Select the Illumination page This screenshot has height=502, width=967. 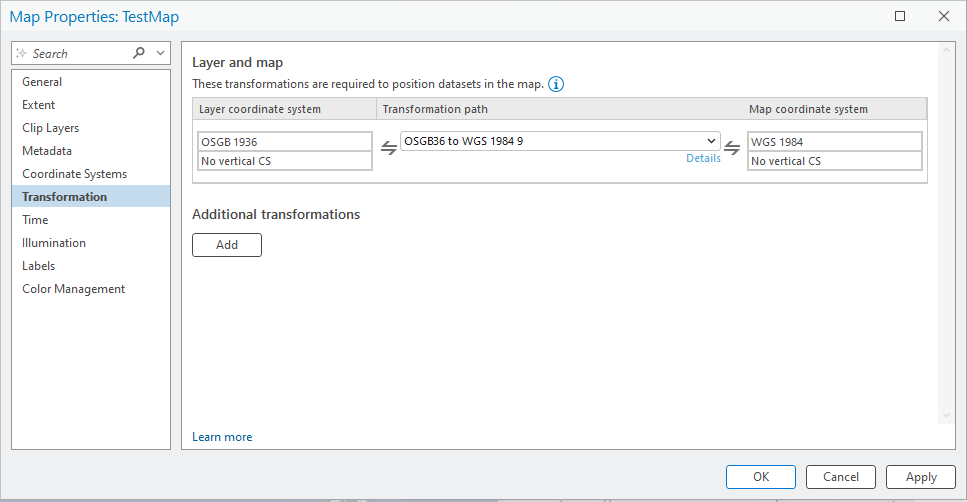pyautogui.click(x=54, y=243)
